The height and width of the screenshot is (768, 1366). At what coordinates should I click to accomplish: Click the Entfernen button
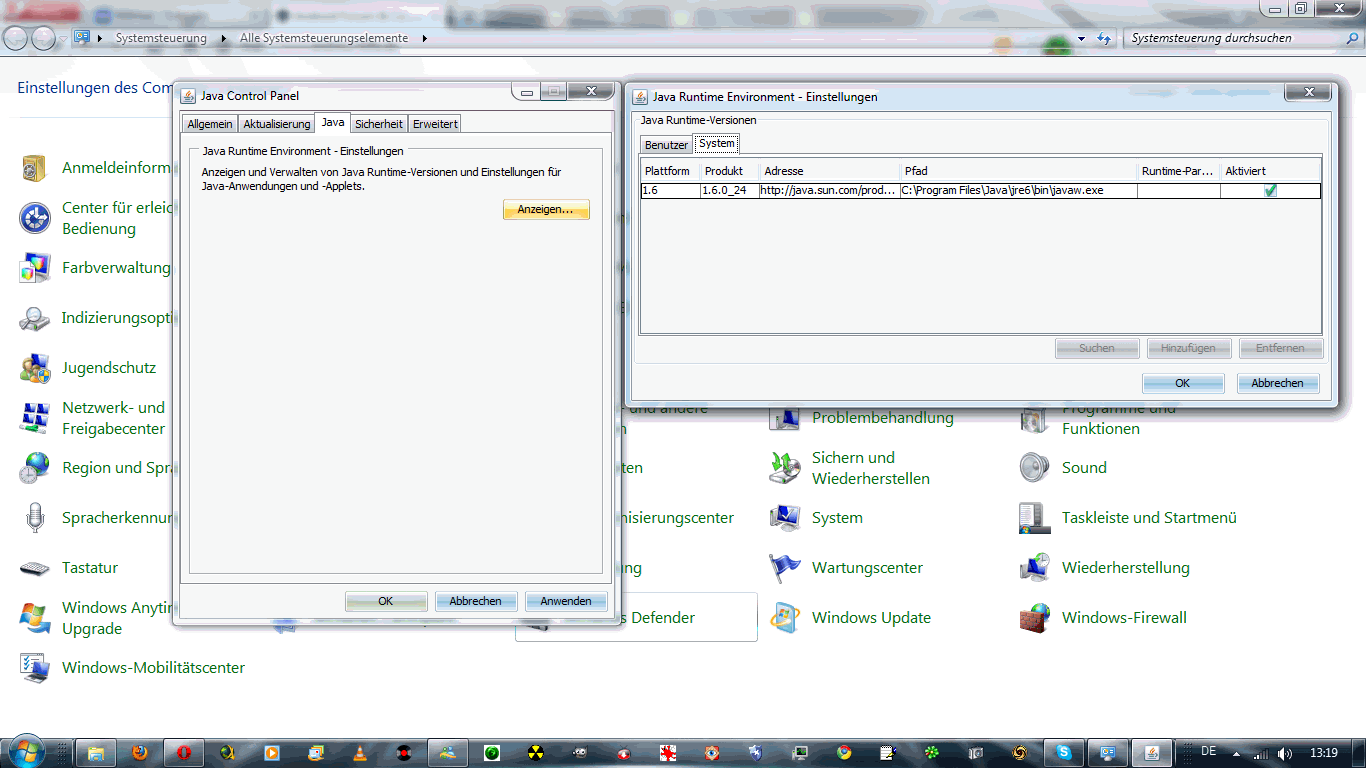tap(1281, 348)
